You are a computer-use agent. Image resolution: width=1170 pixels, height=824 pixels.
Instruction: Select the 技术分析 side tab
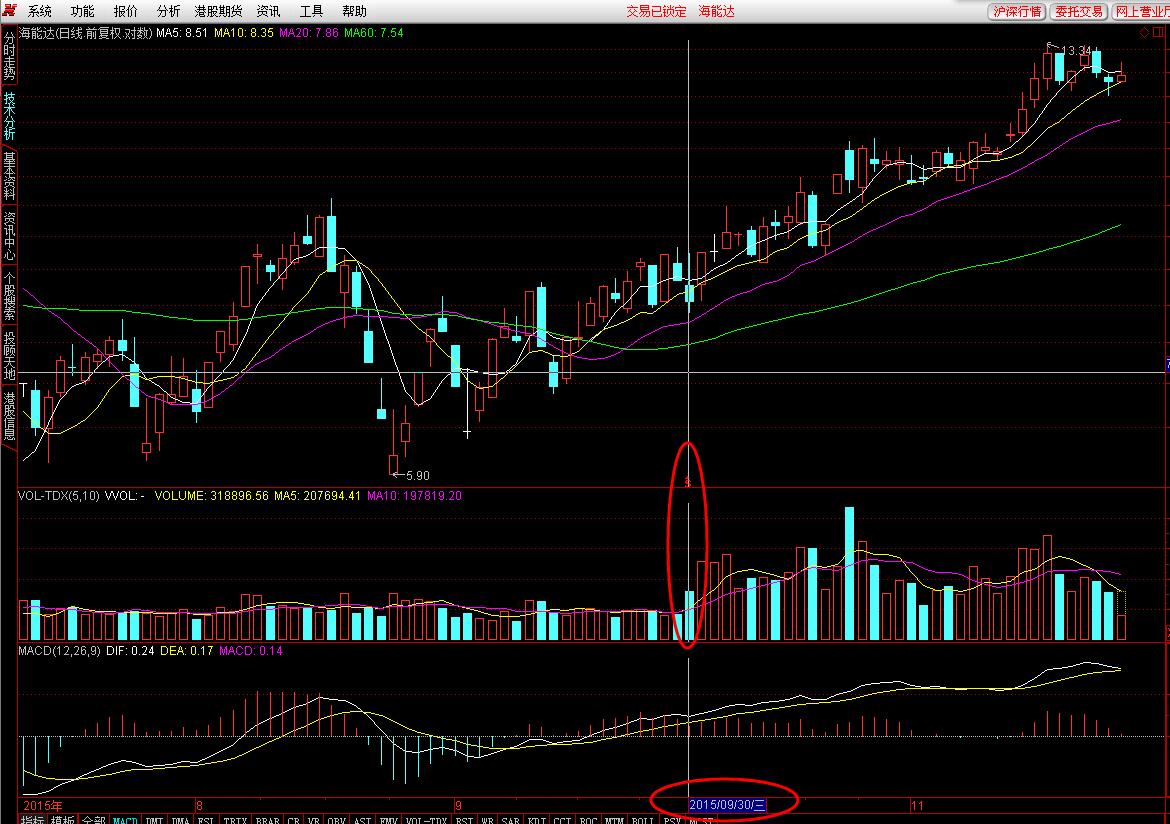(x=9, y=116)
